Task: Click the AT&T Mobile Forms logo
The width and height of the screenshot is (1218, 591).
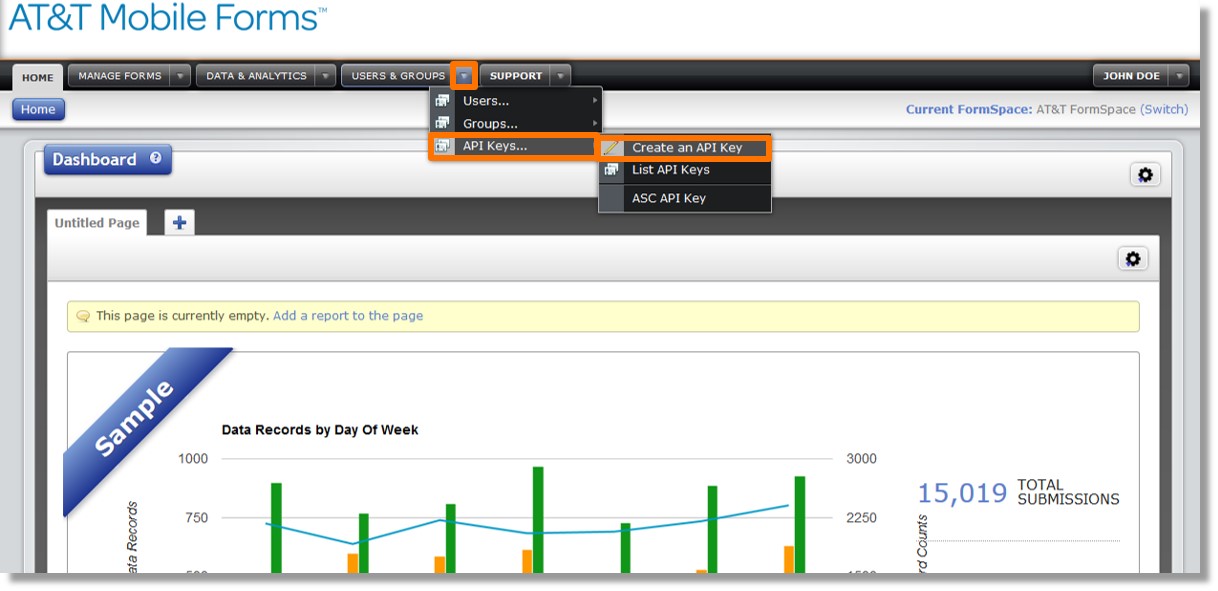Action: [167, 18]
